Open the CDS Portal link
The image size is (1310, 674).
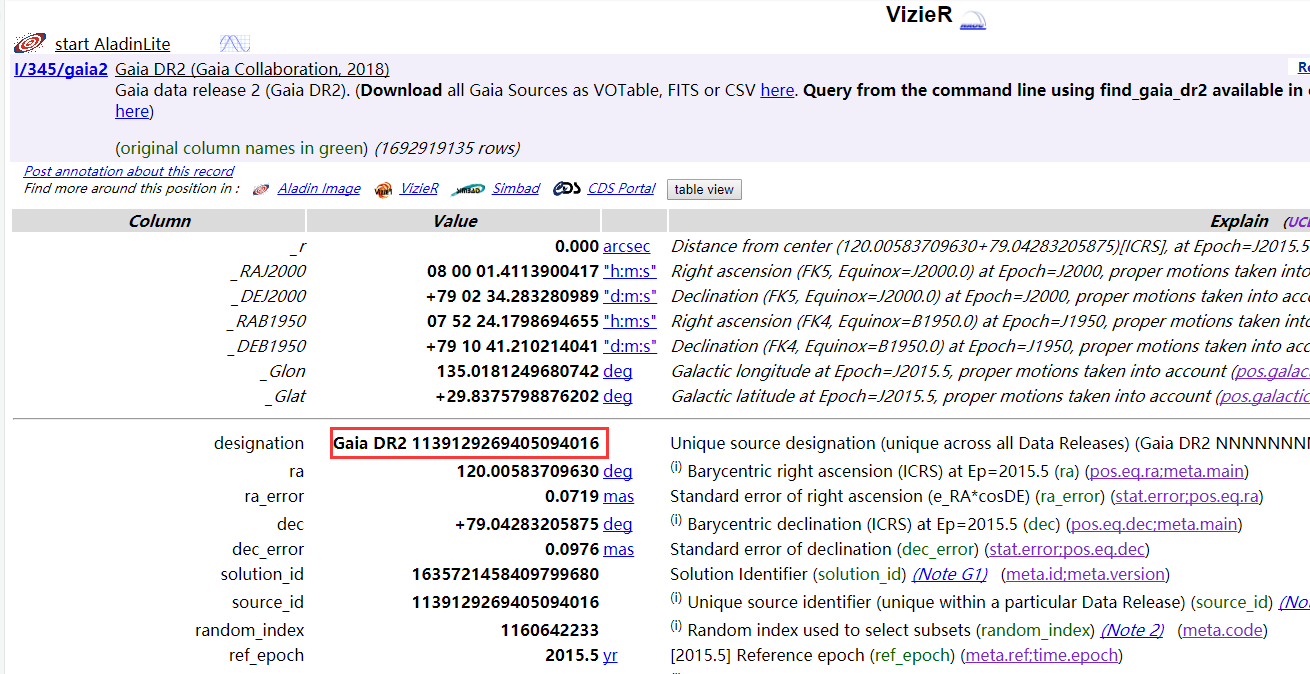[x=622, y=189]
